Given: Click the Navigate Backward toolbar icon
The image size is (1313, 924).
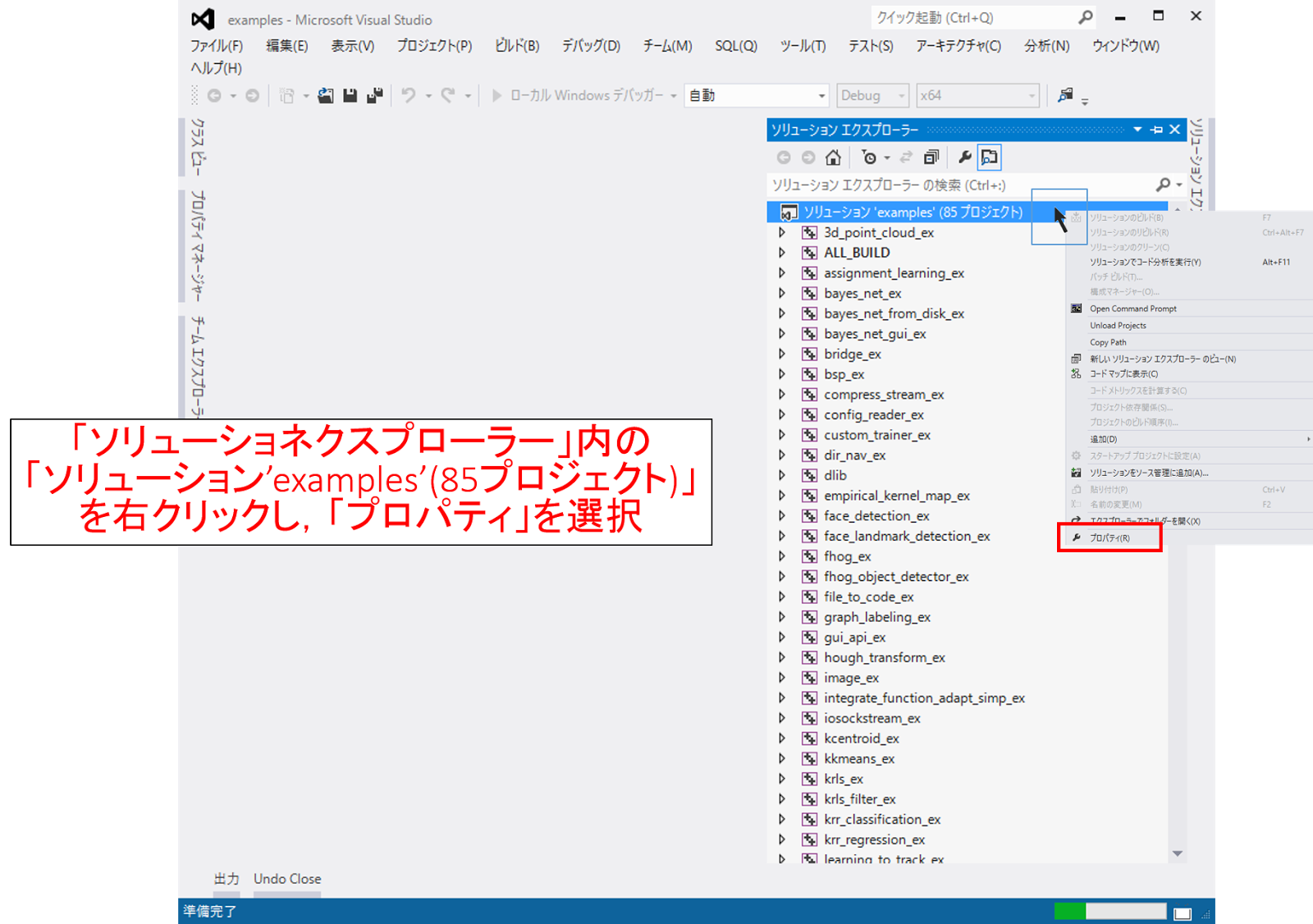Looking at the screenshot, I should tap(214, 96).
